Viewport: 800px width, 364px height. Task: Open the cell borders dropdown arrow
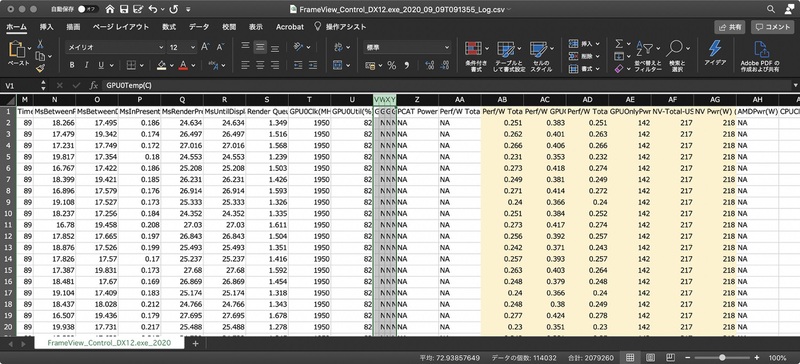tap(141, 65)
